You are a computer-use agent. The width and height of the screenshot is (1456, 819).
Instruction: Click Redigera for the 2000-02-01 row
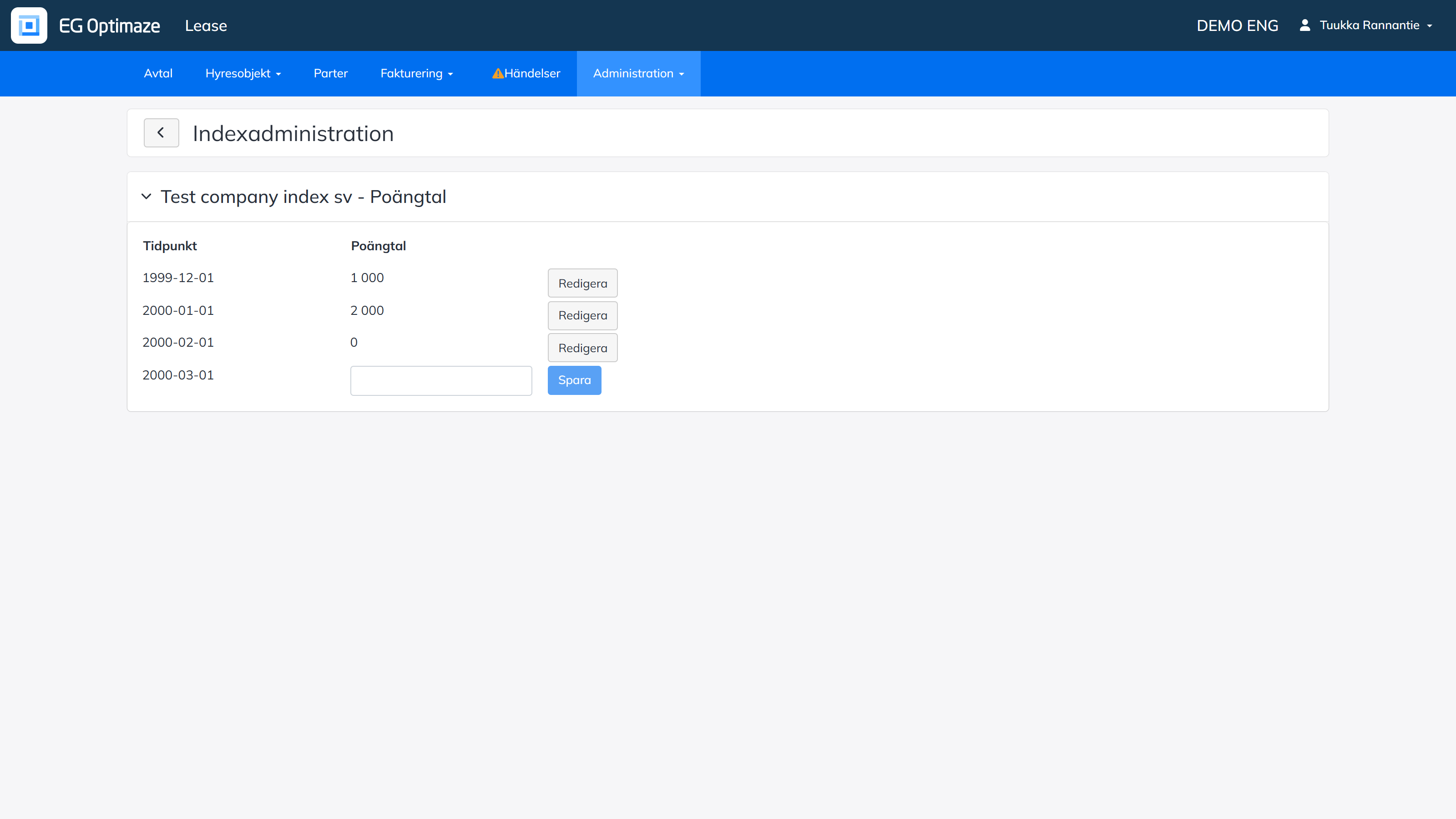click(x=582, y=348)
